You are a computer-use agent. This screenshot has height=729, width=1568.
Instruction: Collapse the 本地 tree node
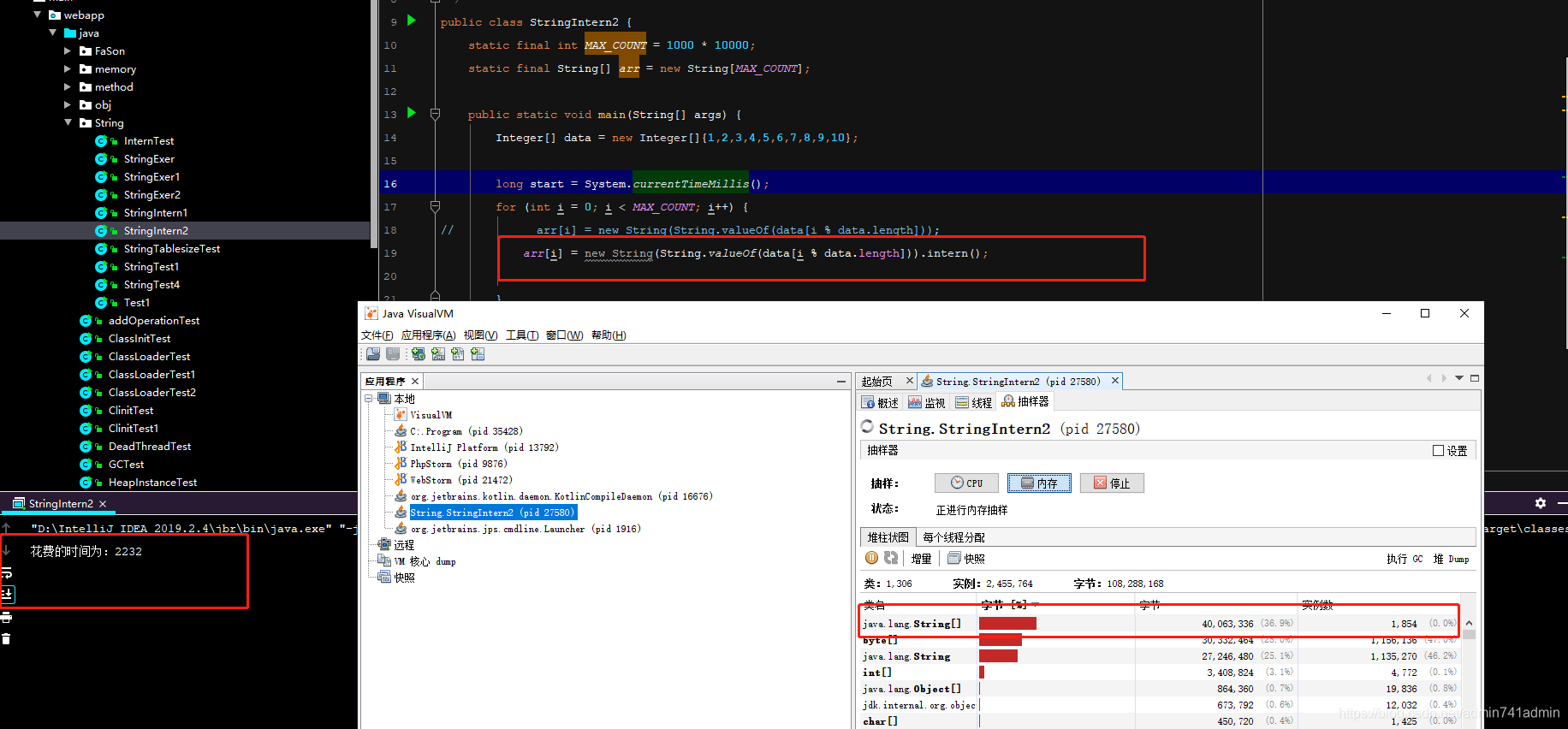pos(368,399)
